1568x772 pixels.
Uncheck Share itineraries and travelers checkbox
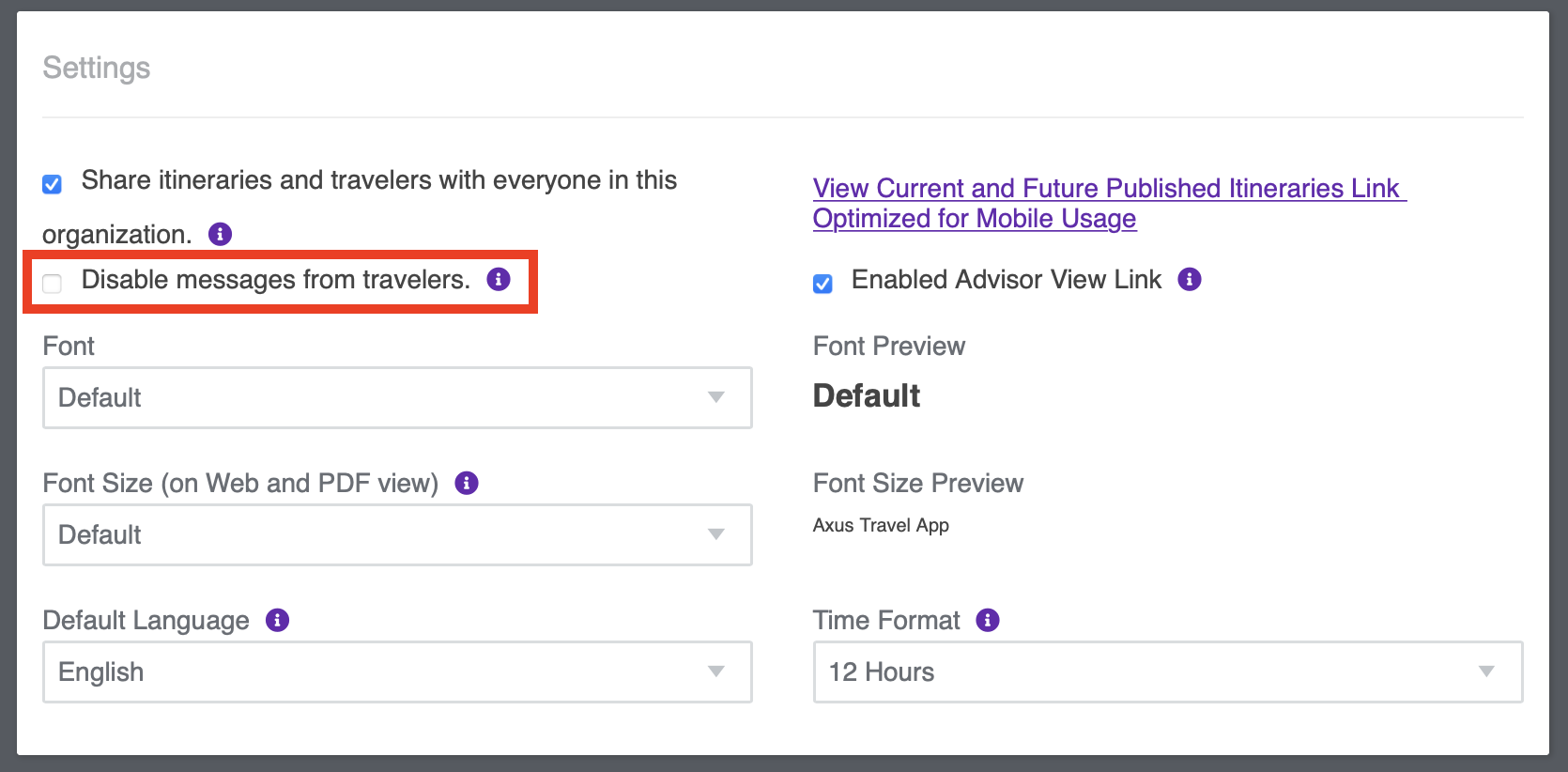click(53, 184)
